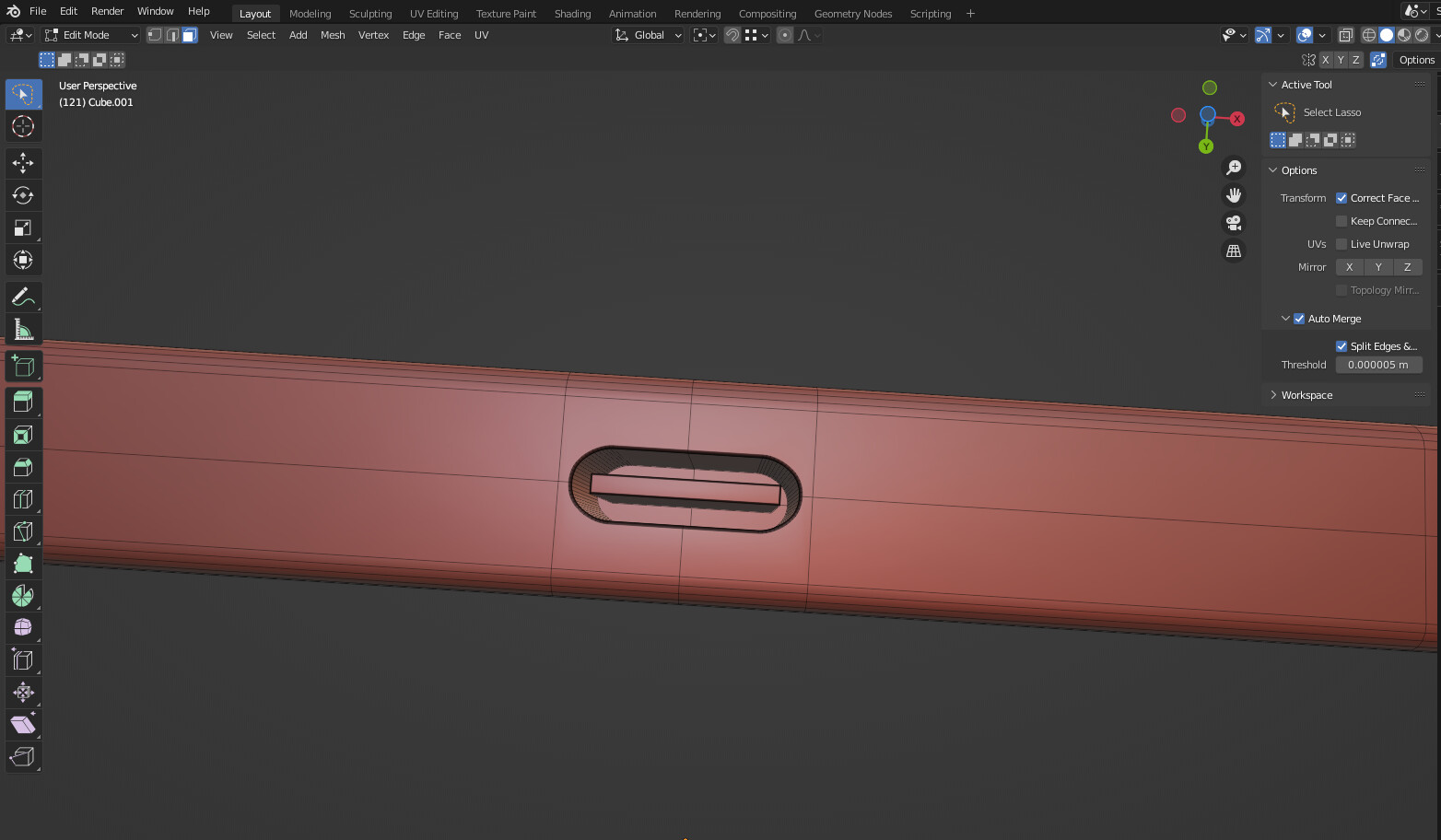Select the Add Cube tool
The width and height of the screenshot is (1441, 840).
pos(23,366)
